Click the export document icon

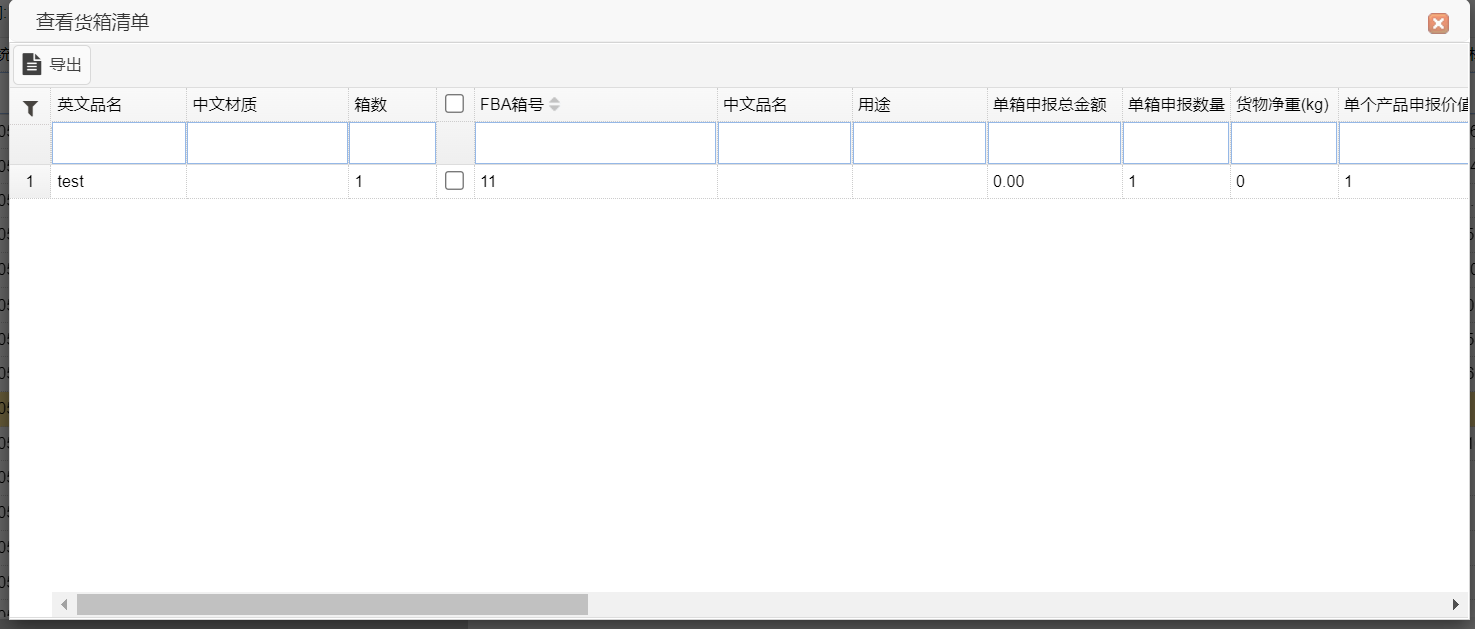(x=32, y=64)
